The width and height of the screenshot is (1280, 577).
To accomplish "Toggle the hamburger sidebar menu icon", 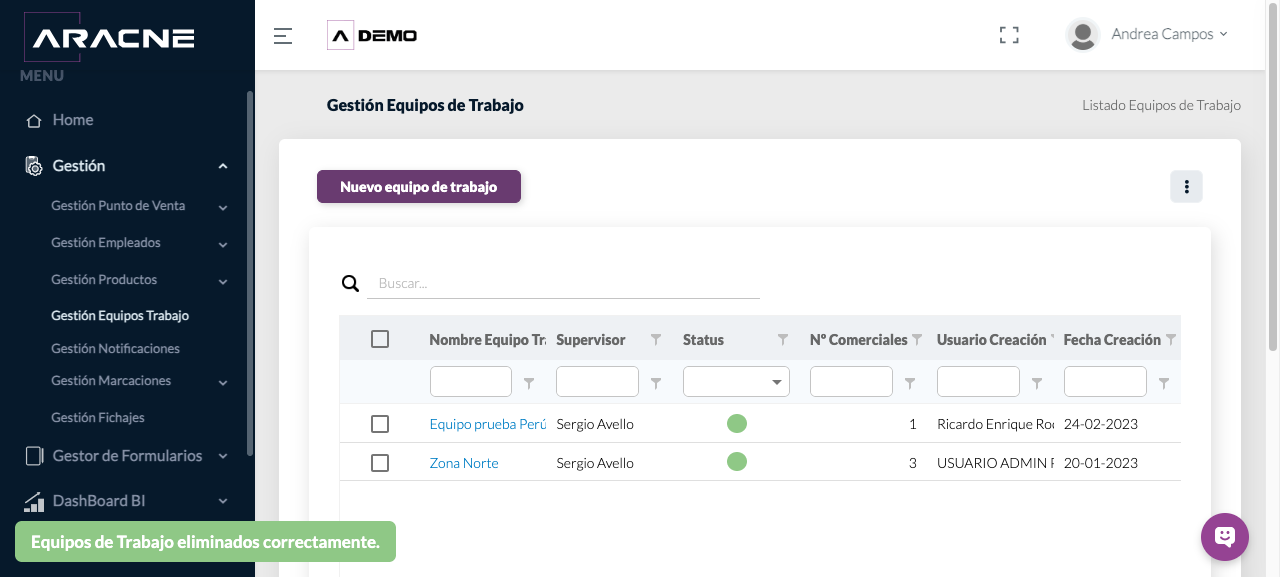I will tap(283, 36).
